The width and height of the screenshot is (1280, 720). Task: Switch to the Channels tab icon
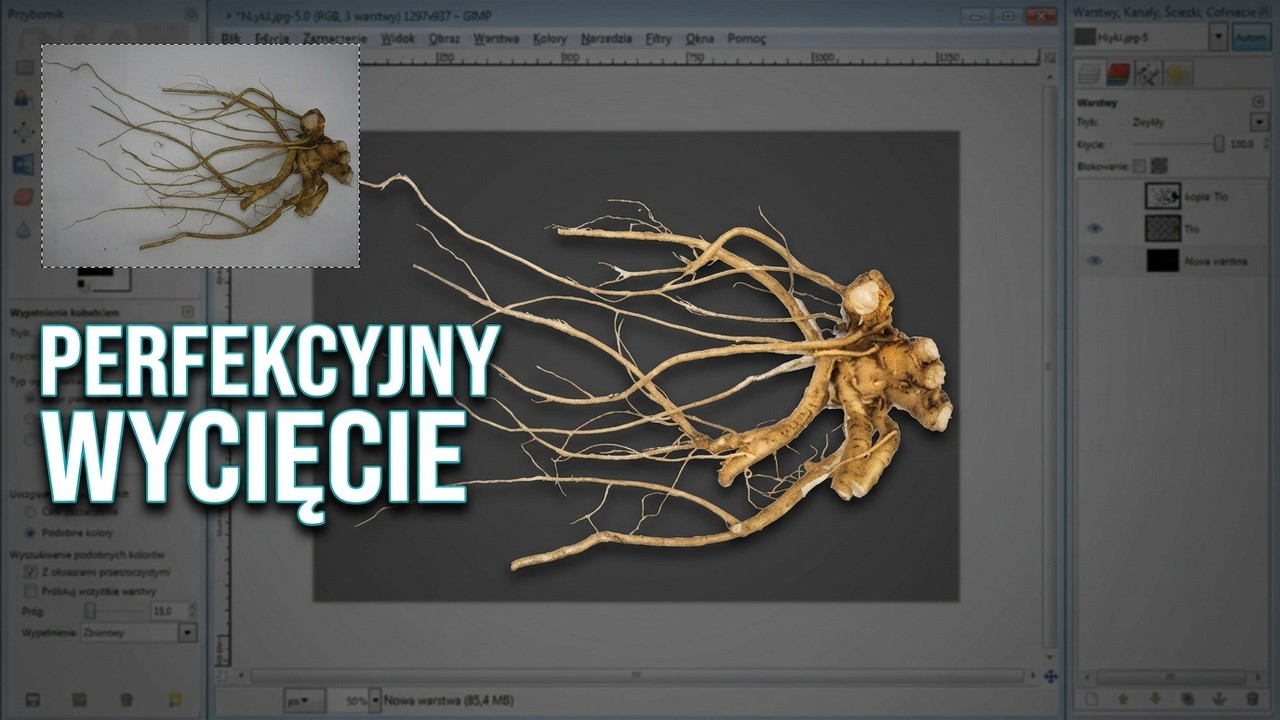(1119, 73)
